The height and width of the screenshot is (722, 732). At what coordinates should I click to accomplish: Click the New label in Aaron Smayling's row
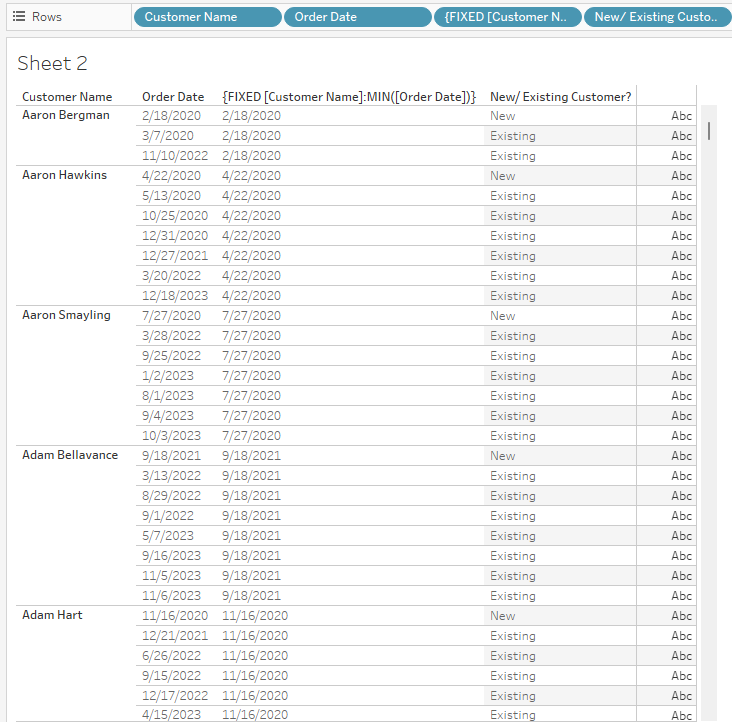(x=503, y=316)
